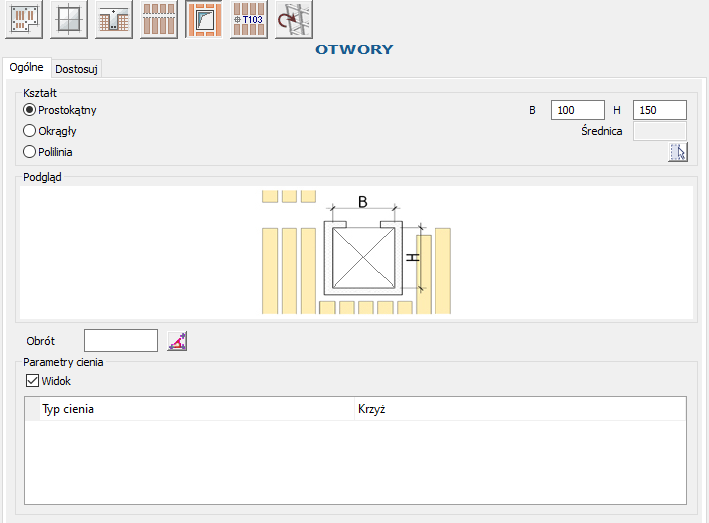The height and width of the screenshot is (523, 709).
Task: Choose the Okrągły radio button
Action: coord(30,131)
